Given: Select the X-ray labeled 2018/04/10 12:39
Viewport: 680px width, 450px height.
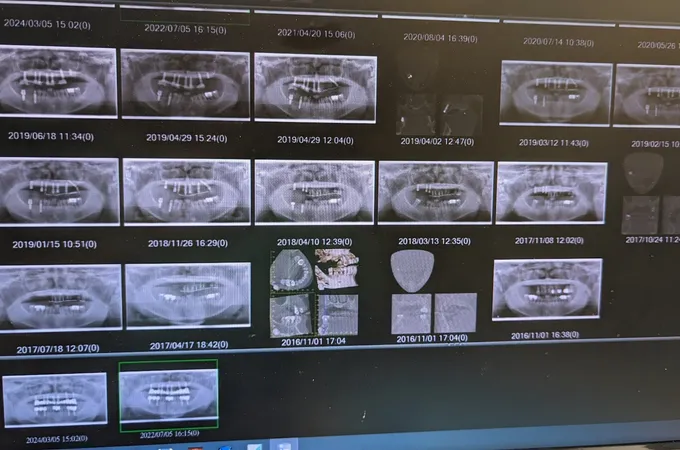Looking at the screenshot, I should pos(314,192).
